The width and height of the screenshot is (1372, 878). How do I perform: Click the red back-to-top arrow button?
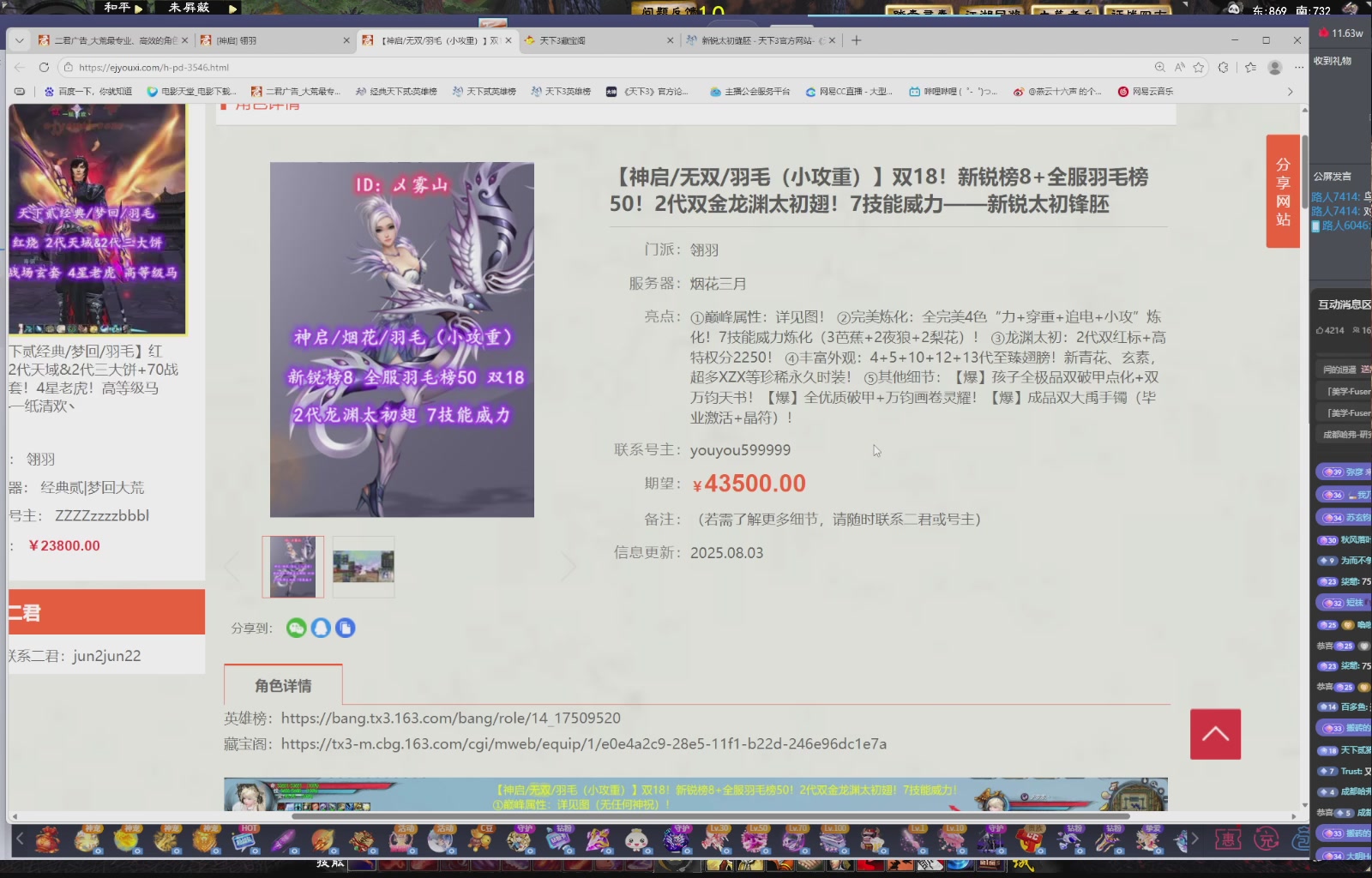click(1214, 734)
